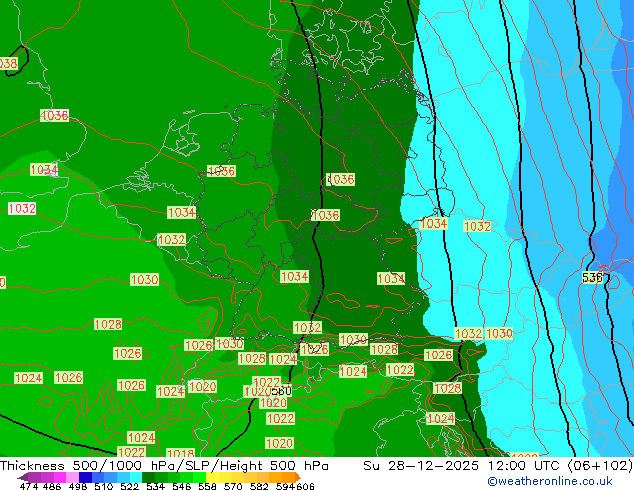Click the black '560' height contour label
Image resolution: width=634 pixels, height=490 pixels.
[x=281, y=391]
